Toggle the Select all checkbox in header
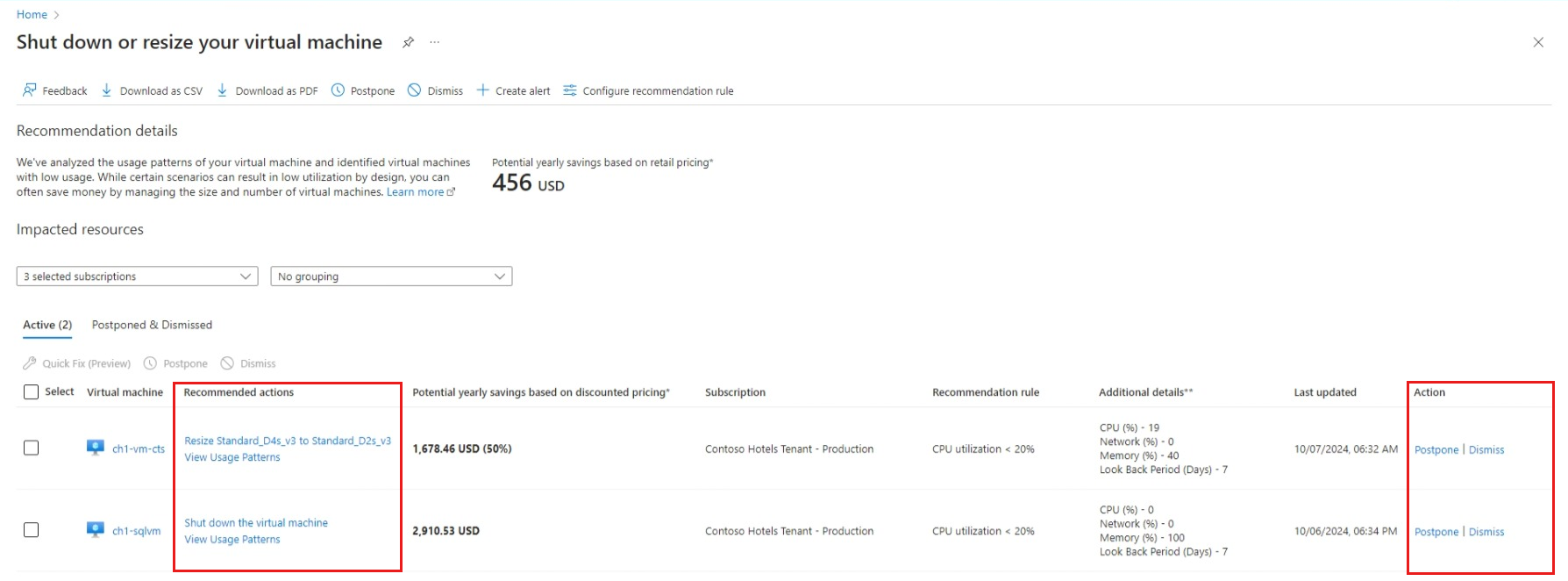This screenshot has height=581, width=1568. (x=32, y=392)
